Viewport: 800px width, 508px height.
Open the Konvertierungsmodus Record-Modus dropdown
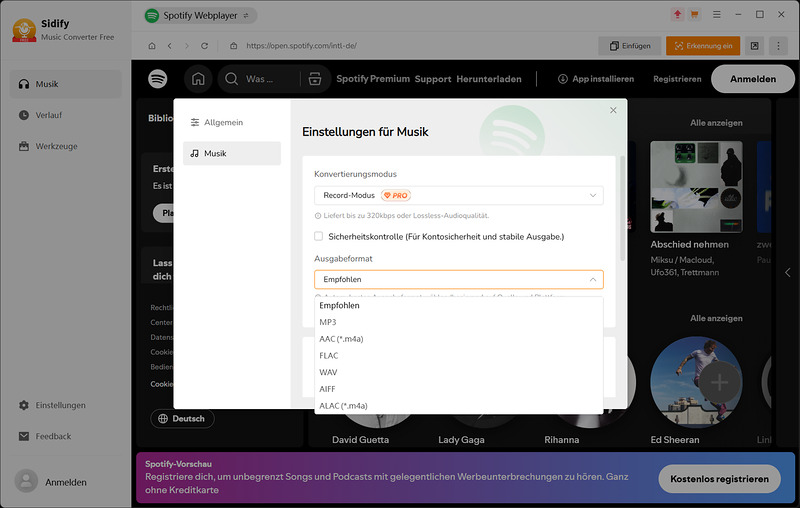pyautogui.click(x=459, y=195)
